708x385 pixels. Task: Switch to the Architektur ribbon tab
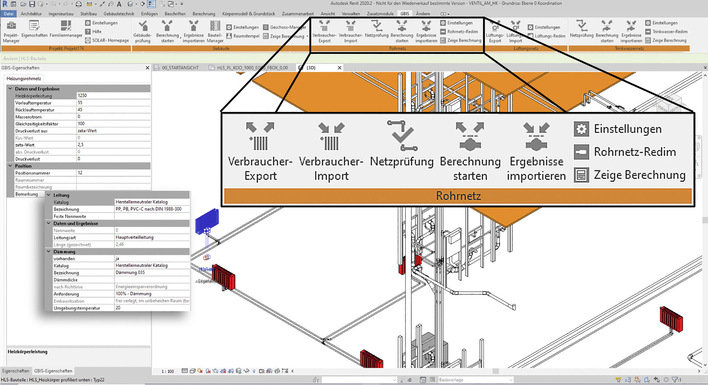[31, 14]
